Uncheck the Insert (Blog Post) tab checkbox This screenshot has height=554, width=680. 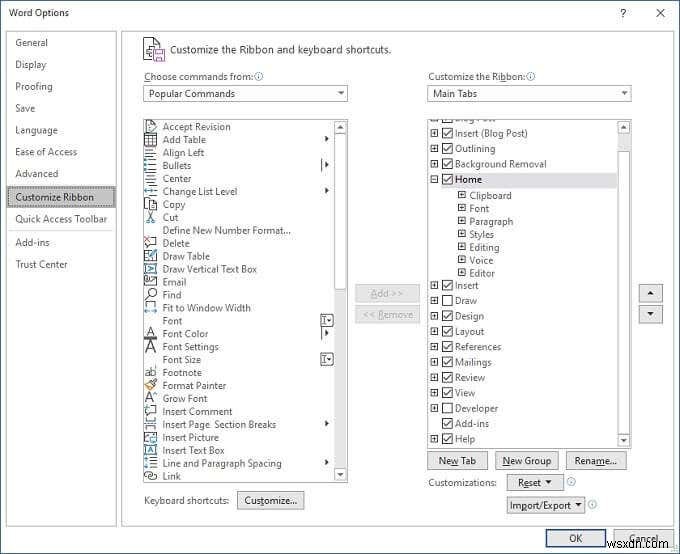[447, 133]
